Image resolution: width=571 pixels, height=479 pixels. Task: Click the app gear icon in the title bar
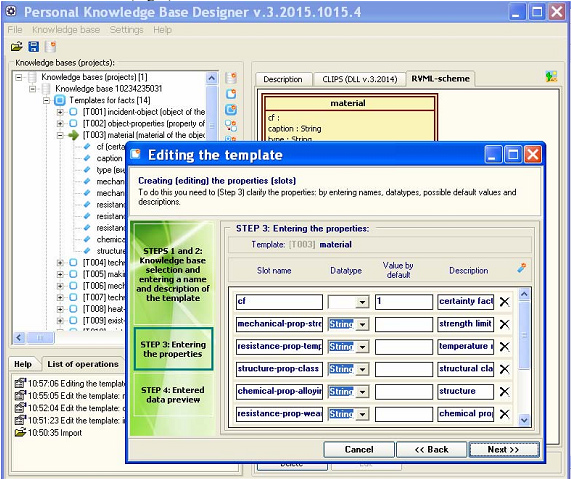[x=11, y=11]
